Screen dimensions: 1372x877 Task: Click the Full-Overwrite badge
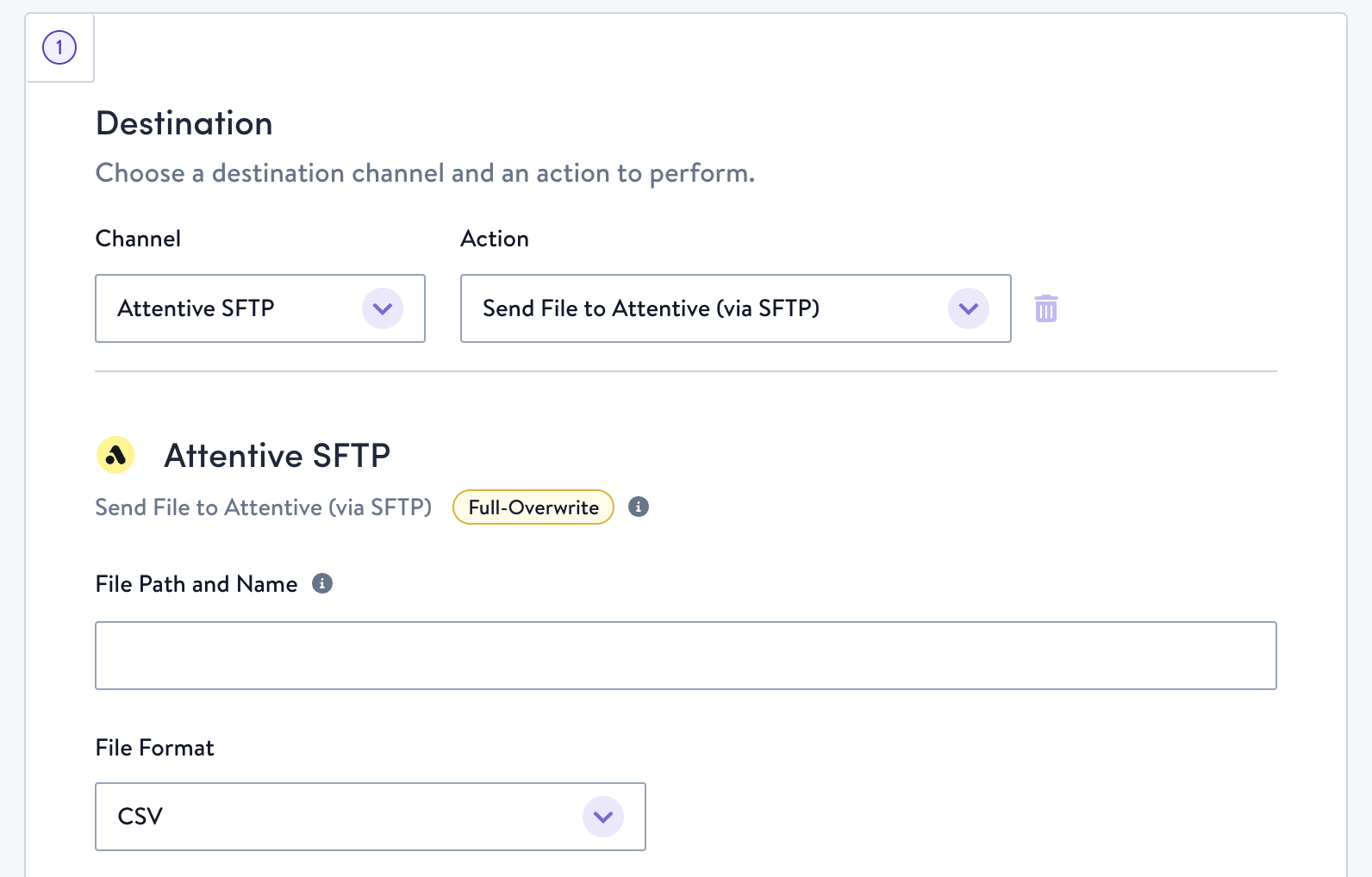533,507
